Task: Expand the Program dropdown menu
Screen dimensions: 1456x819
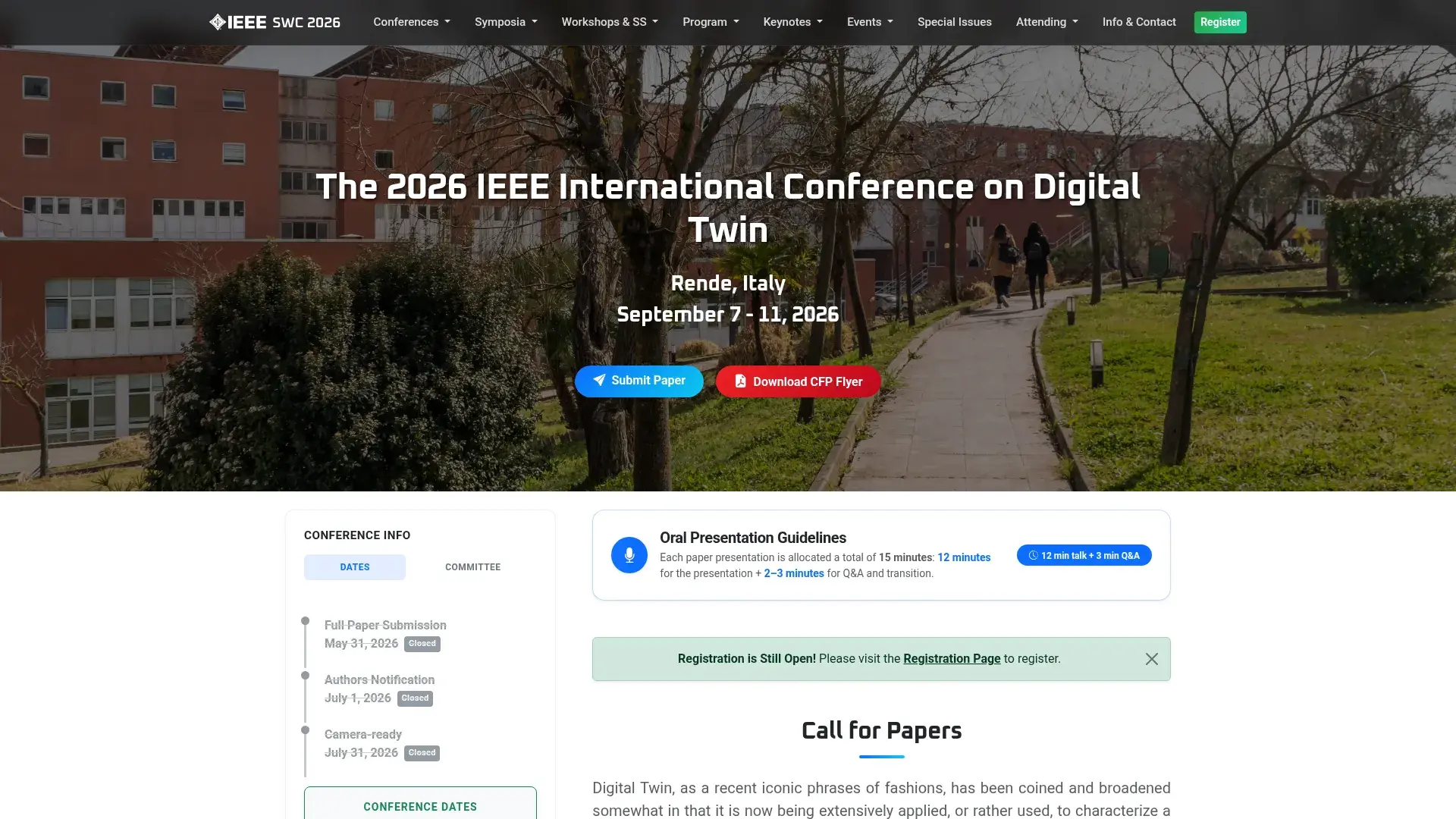Action: pos(711,22)
